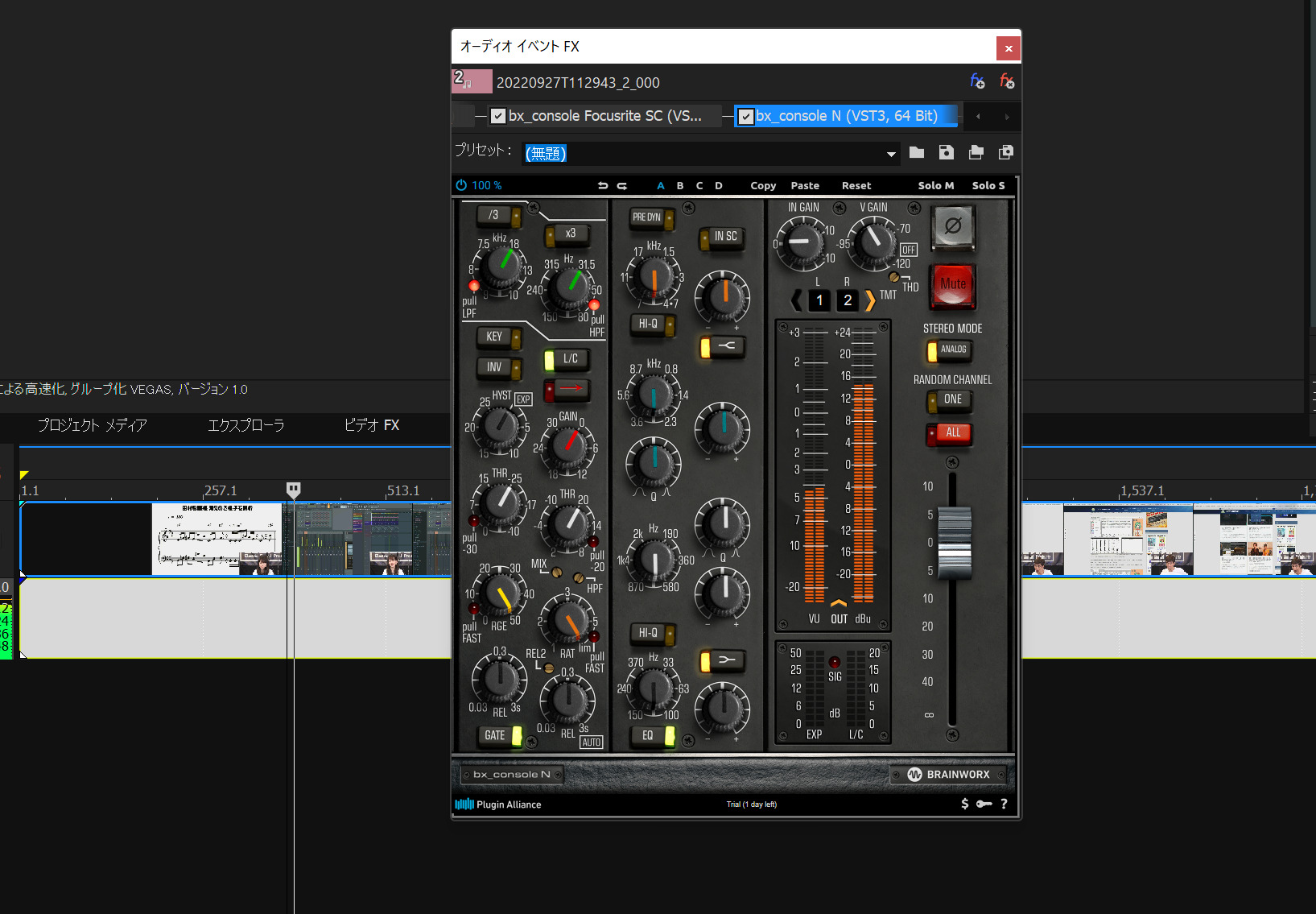Toggle the INV gate switch
Image resolution: width=1316 pixels, height=914 pixels.
(499, 367)
